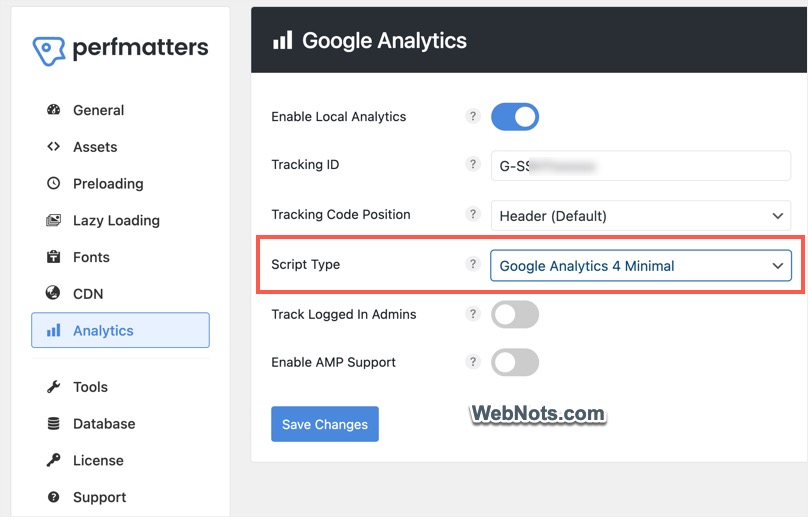
Task: Enable the AMP Support toggle
Action: [515, 362]
